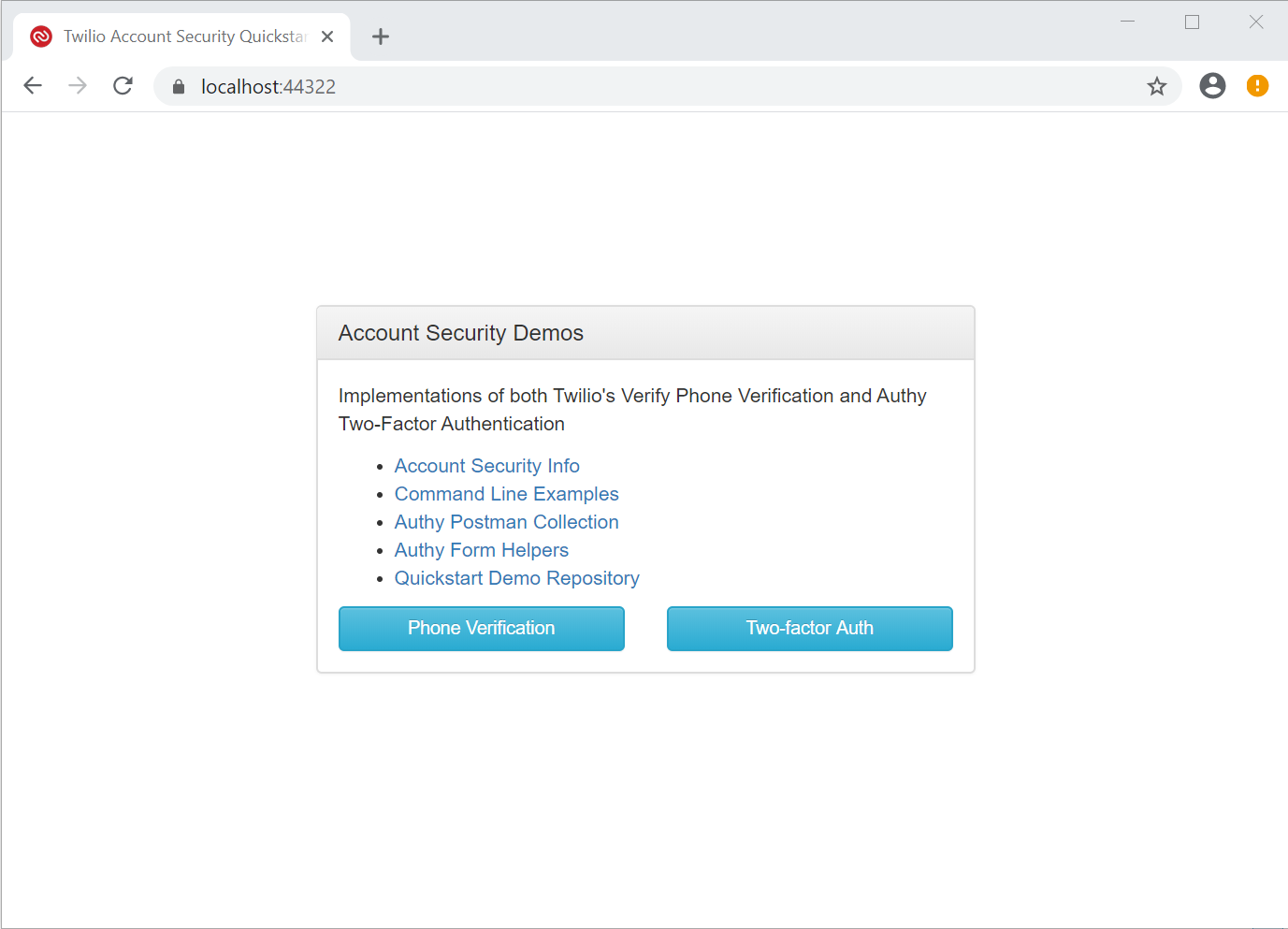Click the browser forward arrow
This screenshot has height=929, width=1288.
[x=78, y=86]
